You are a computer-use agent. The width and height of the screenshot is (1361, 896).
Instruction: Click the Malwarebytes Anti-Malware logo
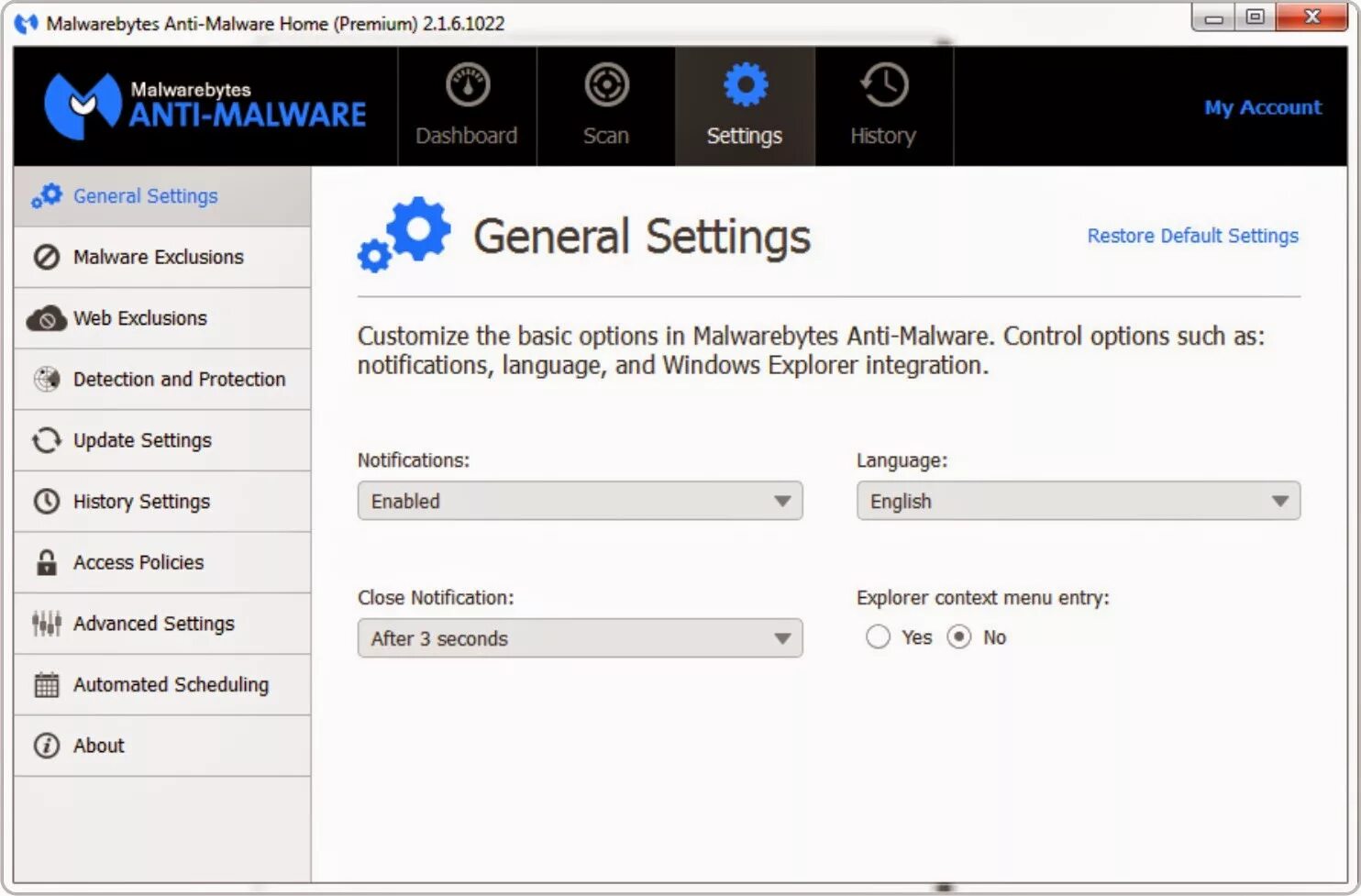[205, 105]
